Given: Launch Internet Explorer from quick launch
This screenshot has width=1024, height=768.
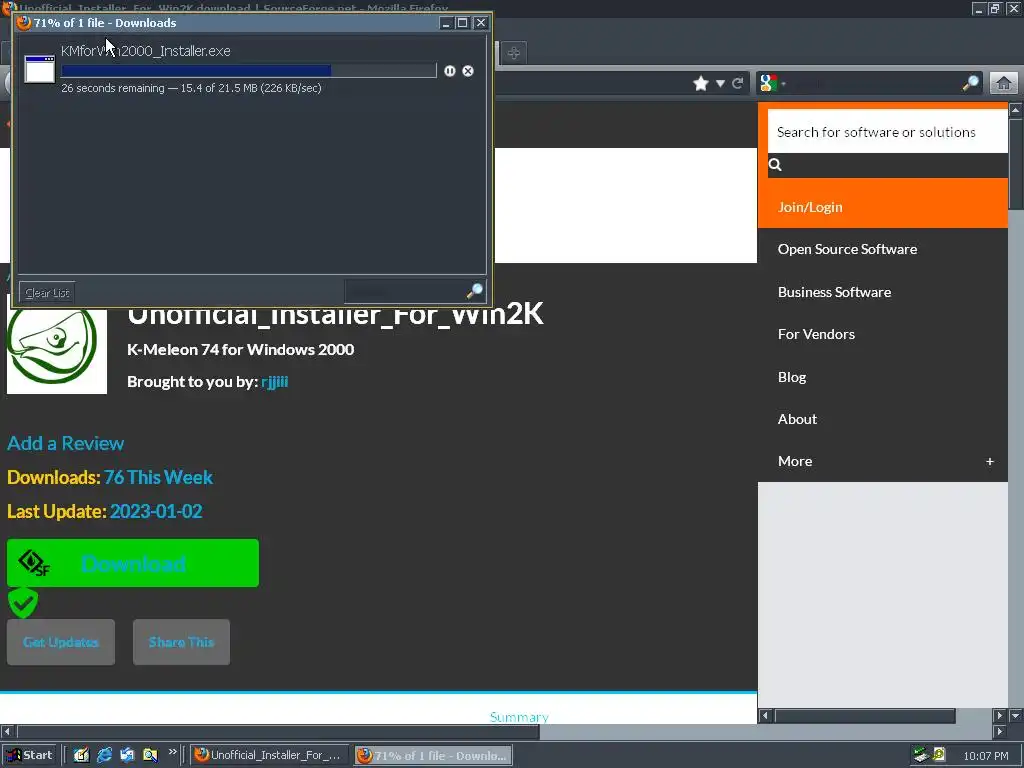Looking at the screenshot, I should point(104,755).
